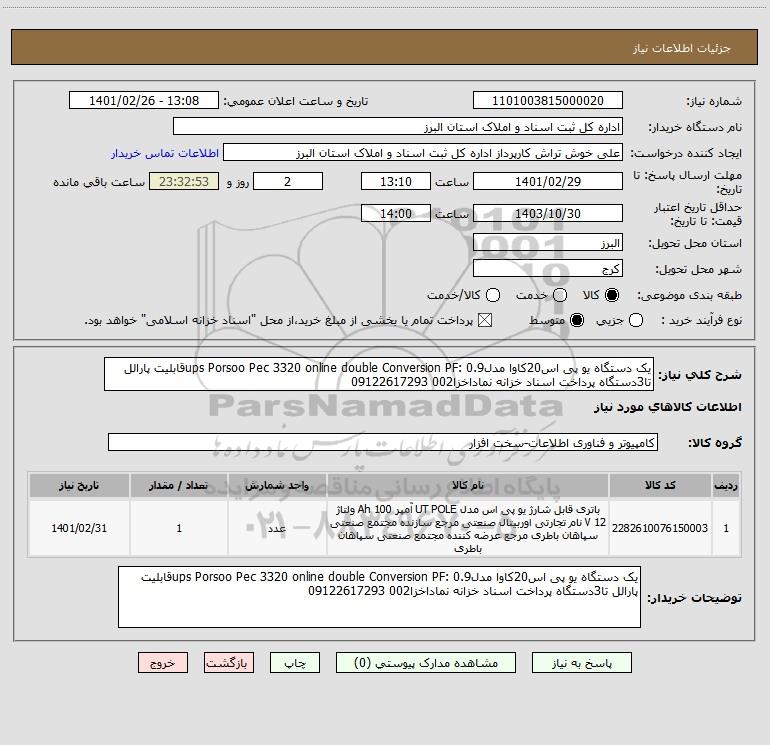Click the شرح کلی نیاز description box
The width and height of the screenshot is (770, 745).
379,374
